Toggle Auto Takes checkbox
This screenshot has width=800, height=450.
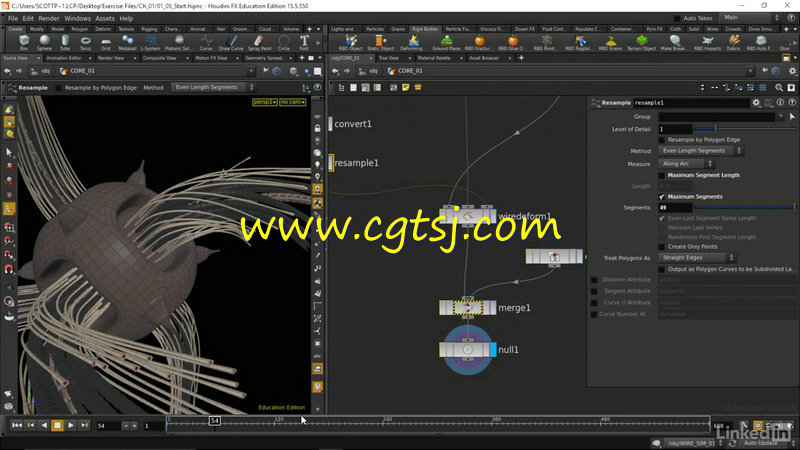(677, 18)
